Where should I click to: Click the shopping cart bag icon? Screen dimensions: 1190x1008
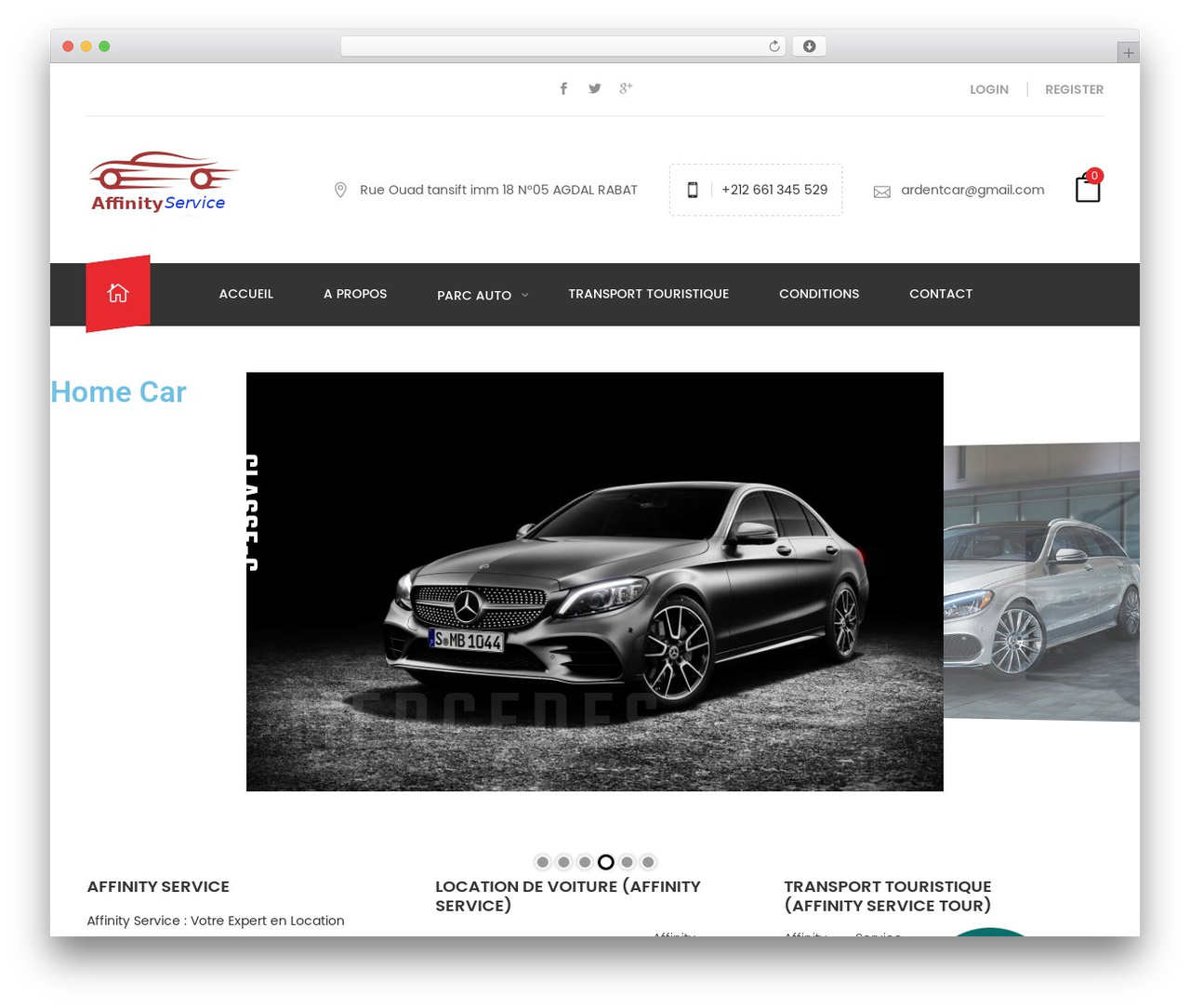(1088, 188)
